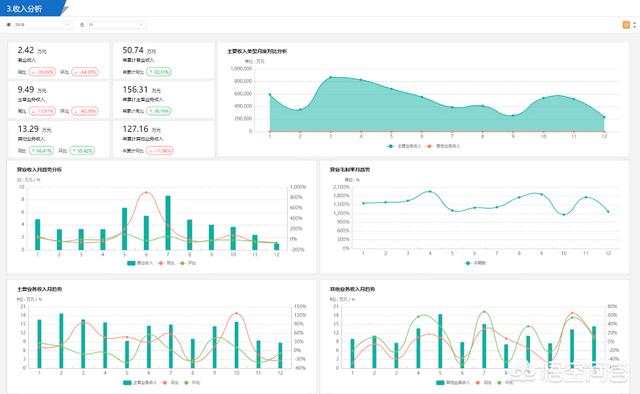Click the month 4 peak point in 营业毛利率月趋势 chart
This screenshot has width=640, height=394.
coord(430,191)
